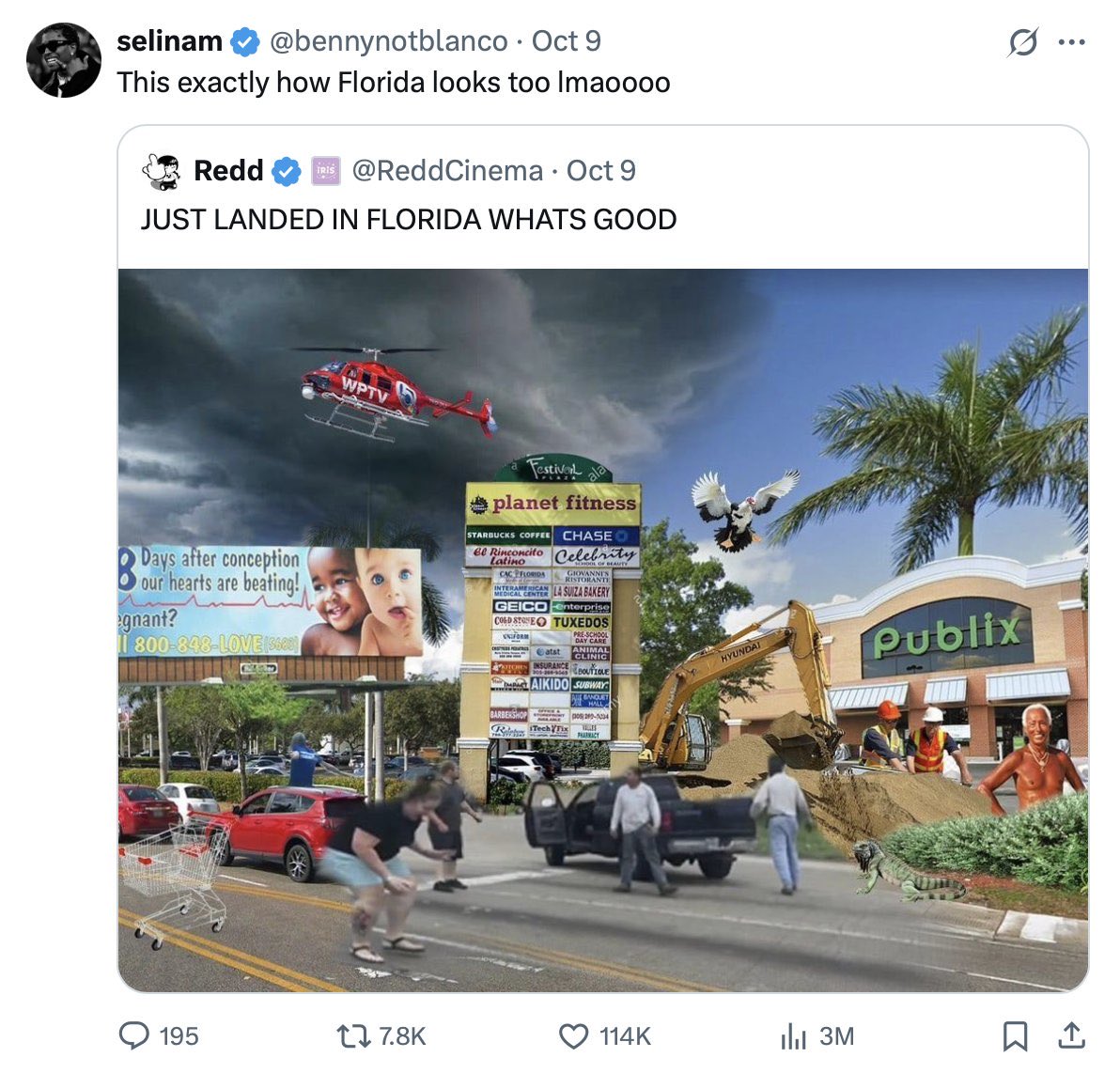Open the Oct 9 timestamp on selinam's tweet

(x=567, y=41)
